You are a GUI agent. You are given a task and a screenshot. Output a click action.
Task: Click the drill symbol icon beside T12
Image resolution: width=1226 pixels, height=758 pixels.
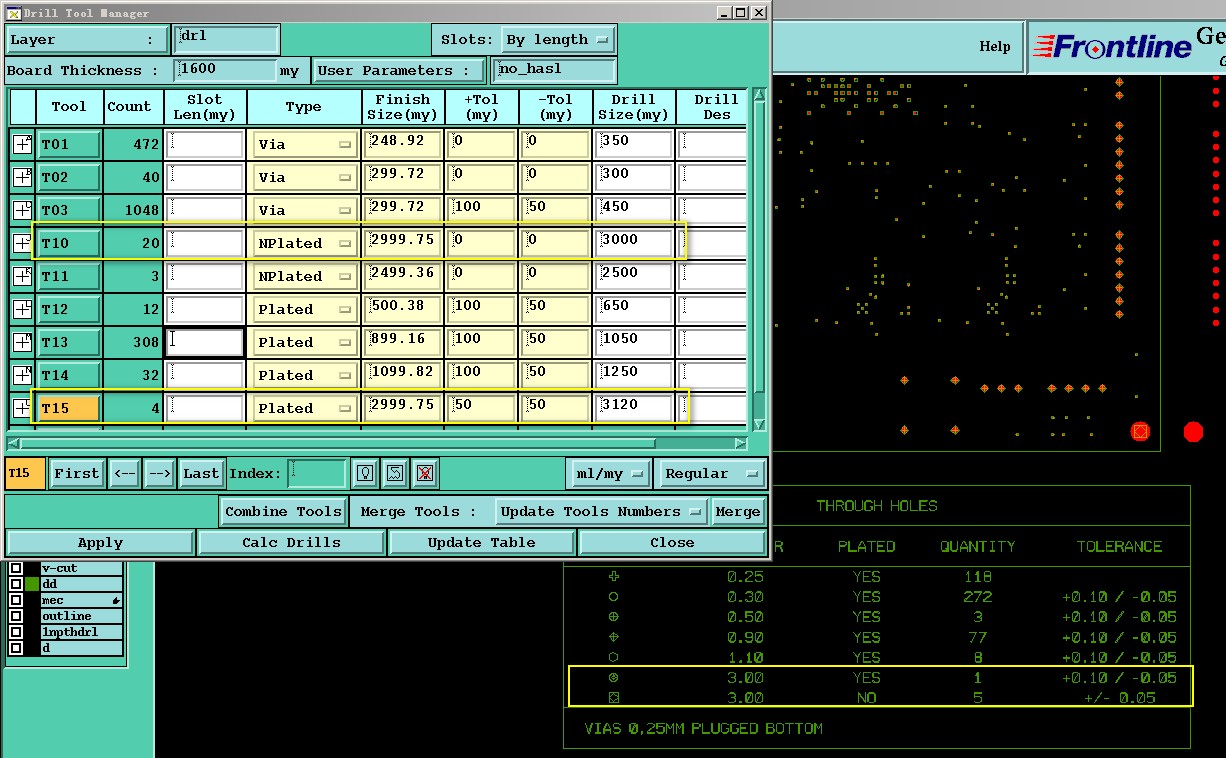point(22,309)
